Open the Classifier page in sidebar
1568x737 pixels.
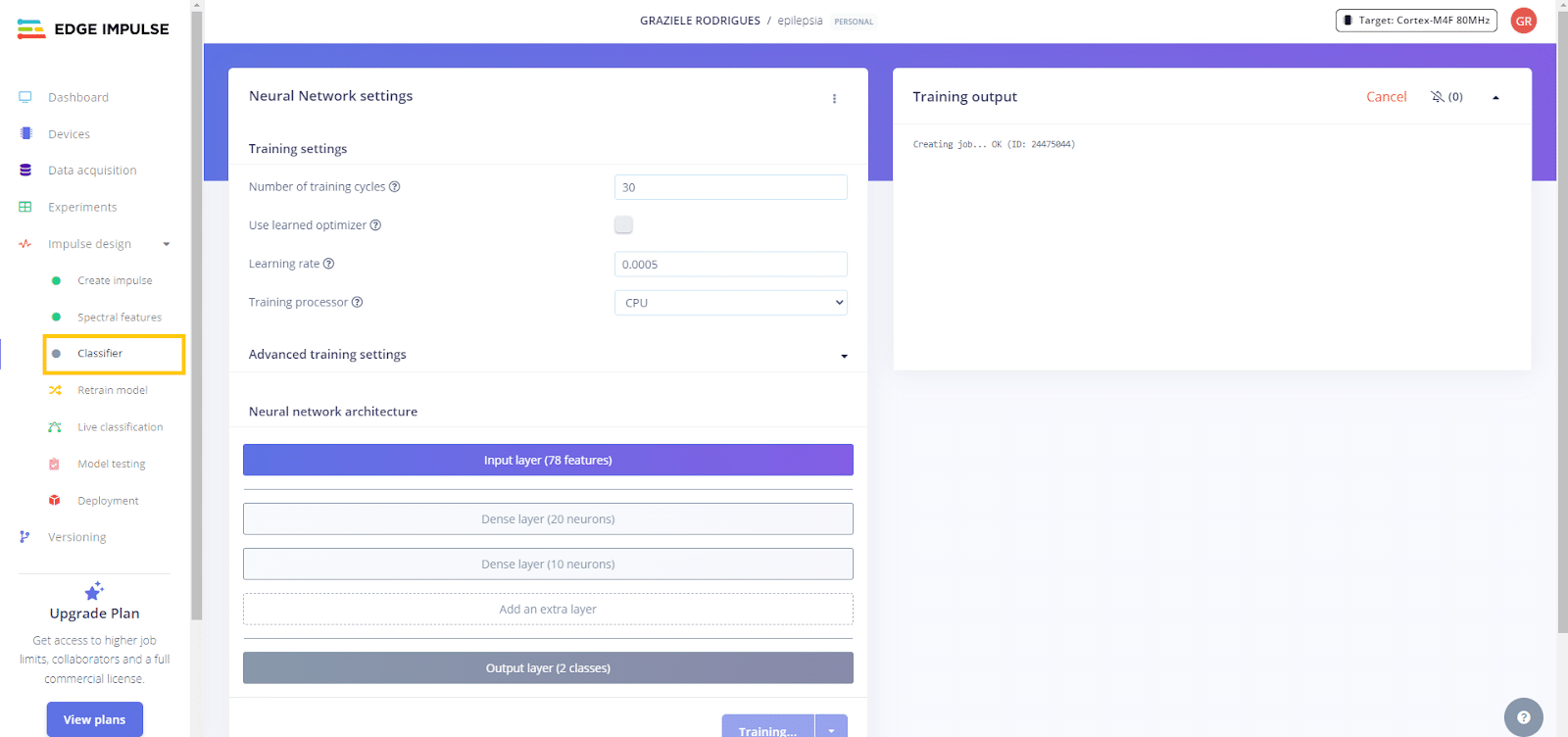click(x=100, y=354)
